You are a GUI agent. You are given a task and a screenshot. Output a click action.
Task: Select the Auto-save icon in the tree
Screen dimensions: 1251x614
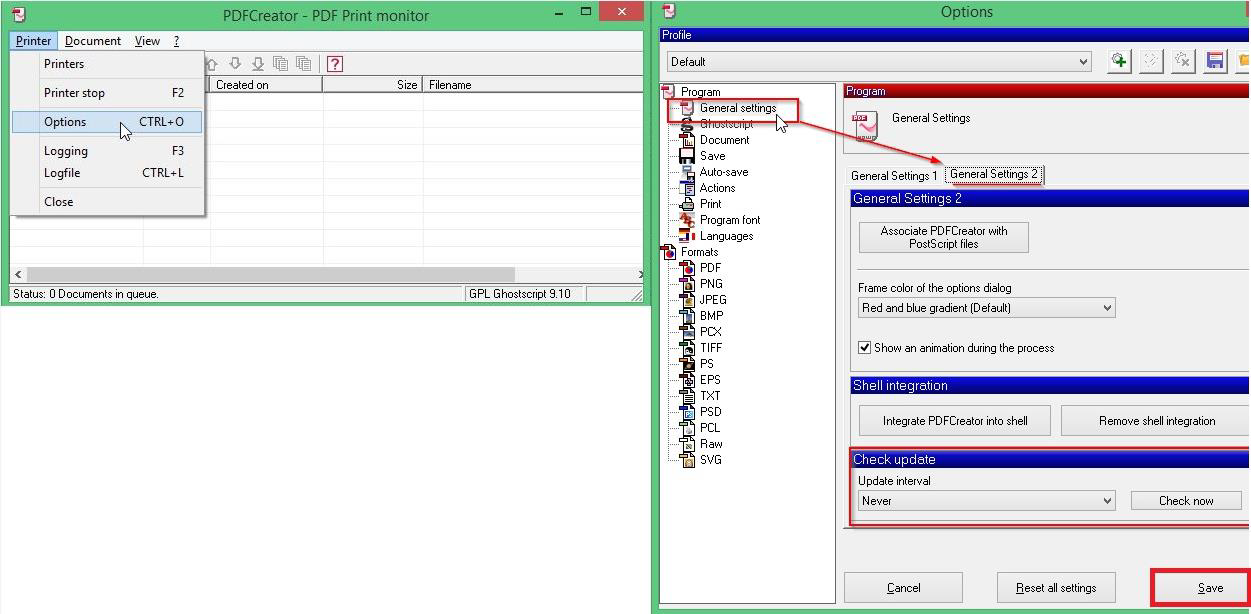687,172
